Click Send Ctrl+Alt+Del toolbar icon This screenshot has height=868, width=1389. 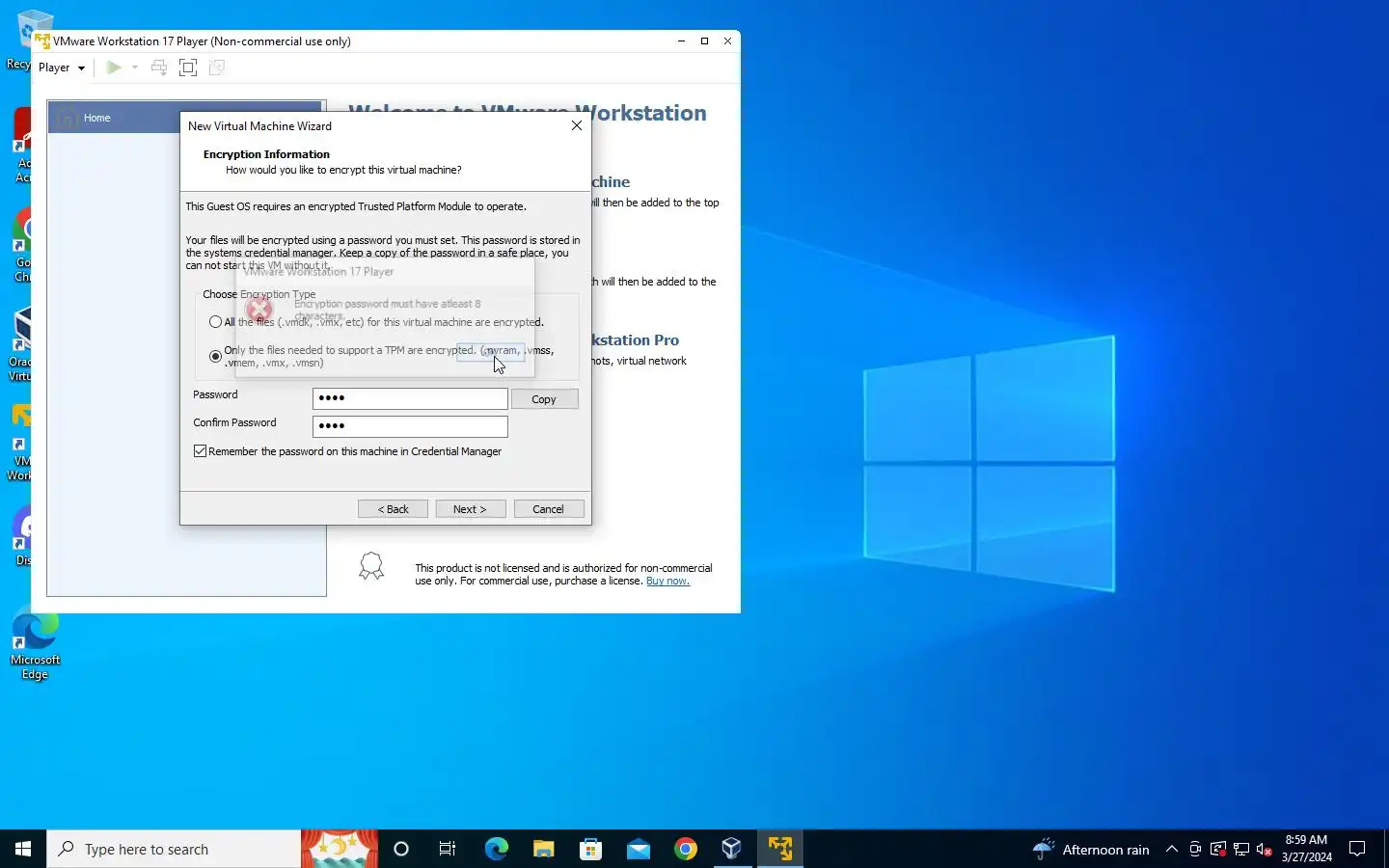coord(159,68)
